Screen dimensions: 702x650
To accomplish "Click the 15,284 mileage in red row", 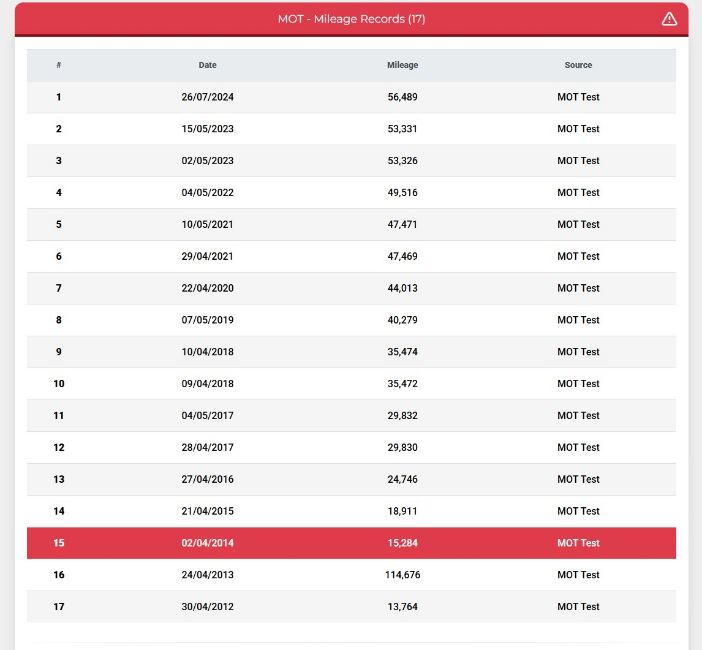I will coord(402,543).
